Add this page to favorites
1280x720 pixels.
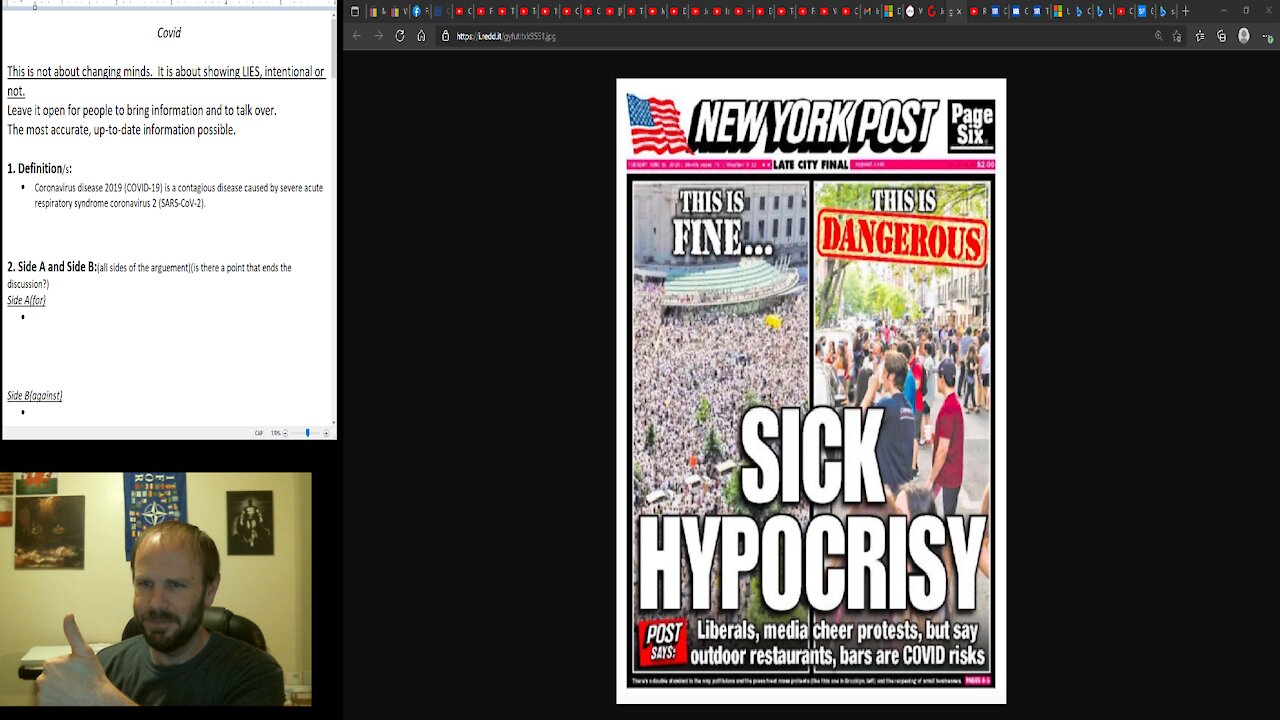(1177, 36)
